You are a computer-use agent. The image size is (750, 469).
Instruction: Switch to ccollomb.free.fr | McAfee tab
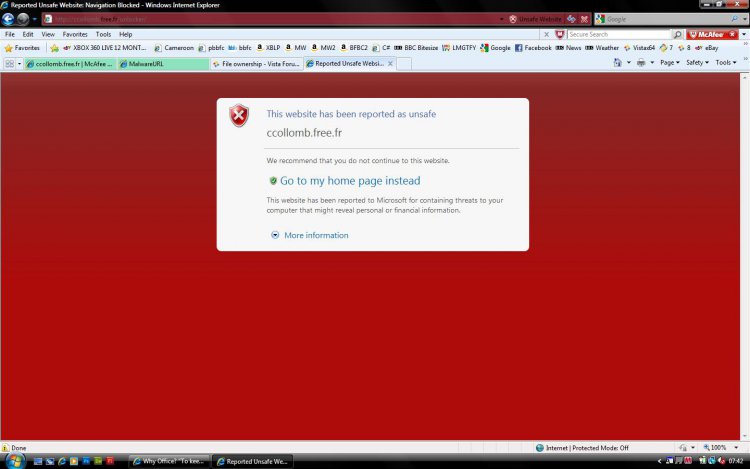point(70,64)
